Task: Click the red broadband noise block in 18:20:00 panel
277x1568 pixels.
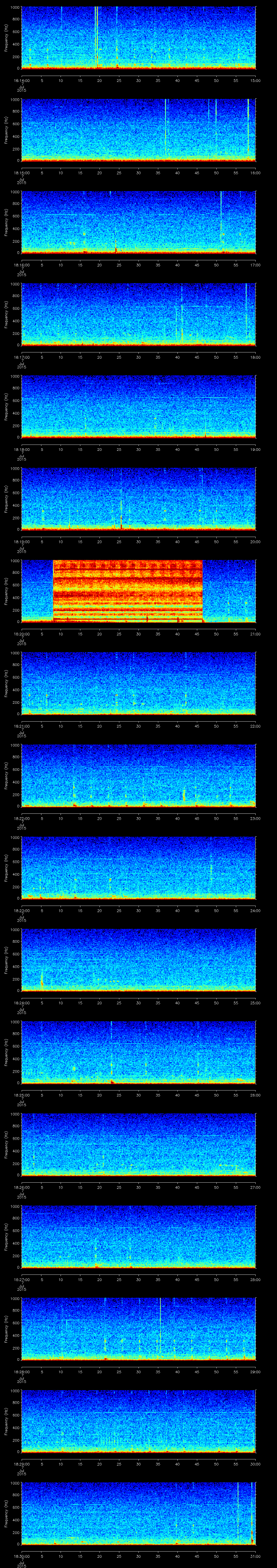Action: (128, 591)
